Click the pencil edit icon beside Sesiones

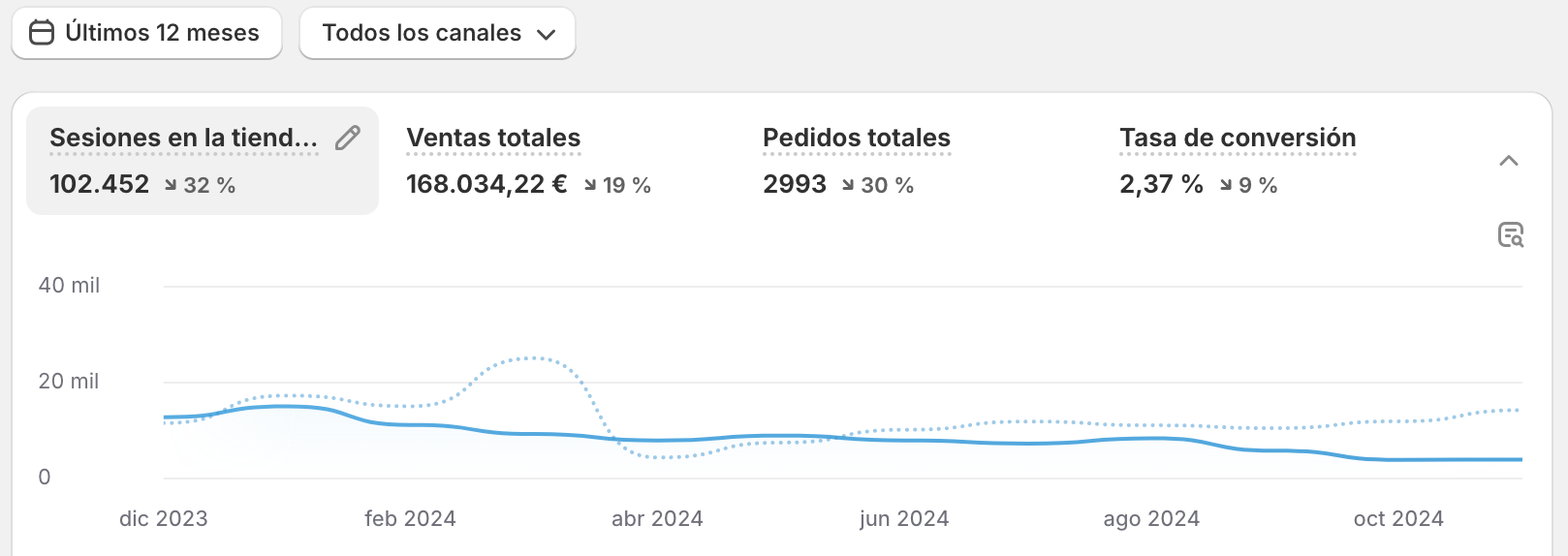pyautogui.click(x=348, y=139)
